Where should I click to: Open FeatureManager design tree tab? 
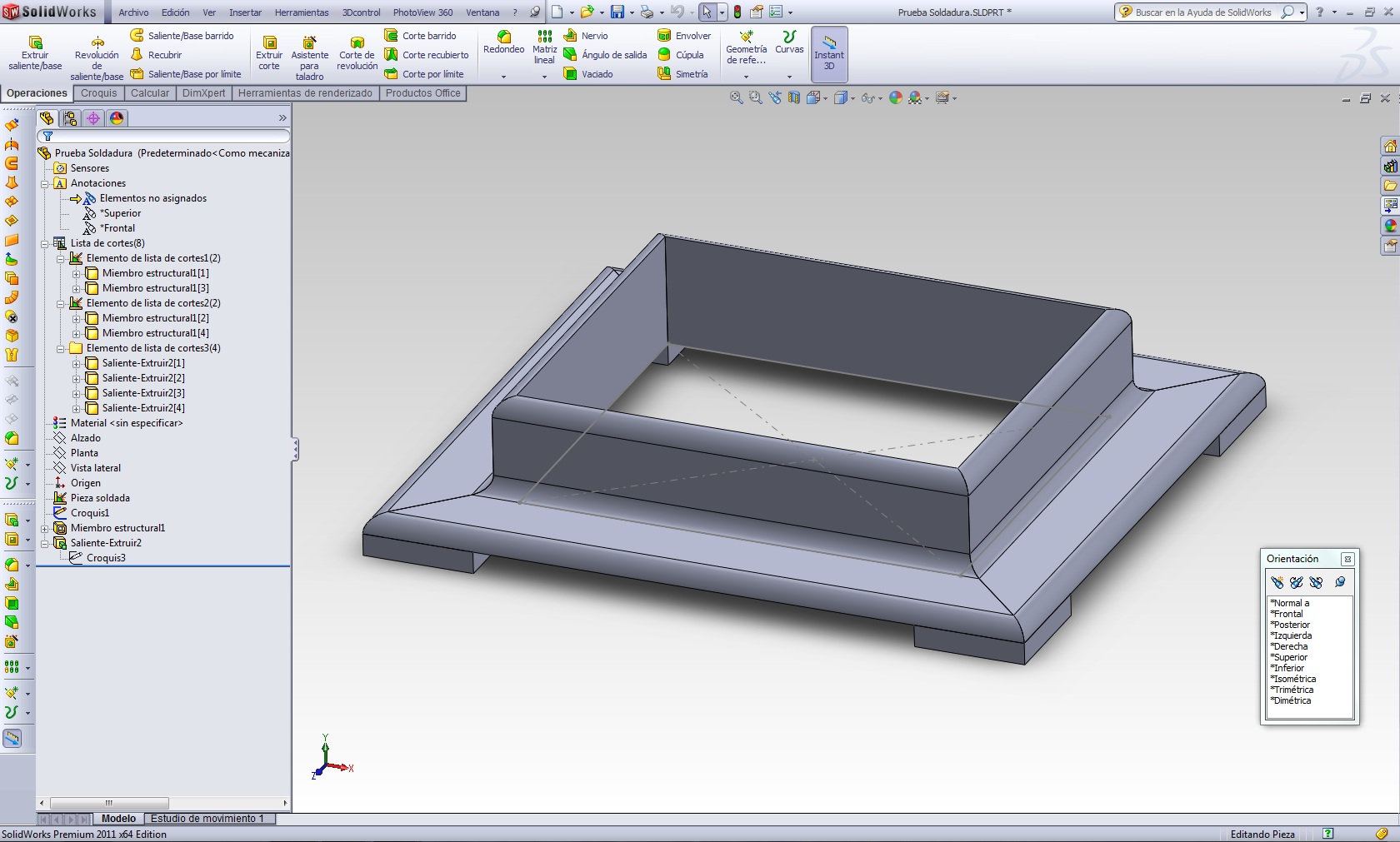pos(47,118)
